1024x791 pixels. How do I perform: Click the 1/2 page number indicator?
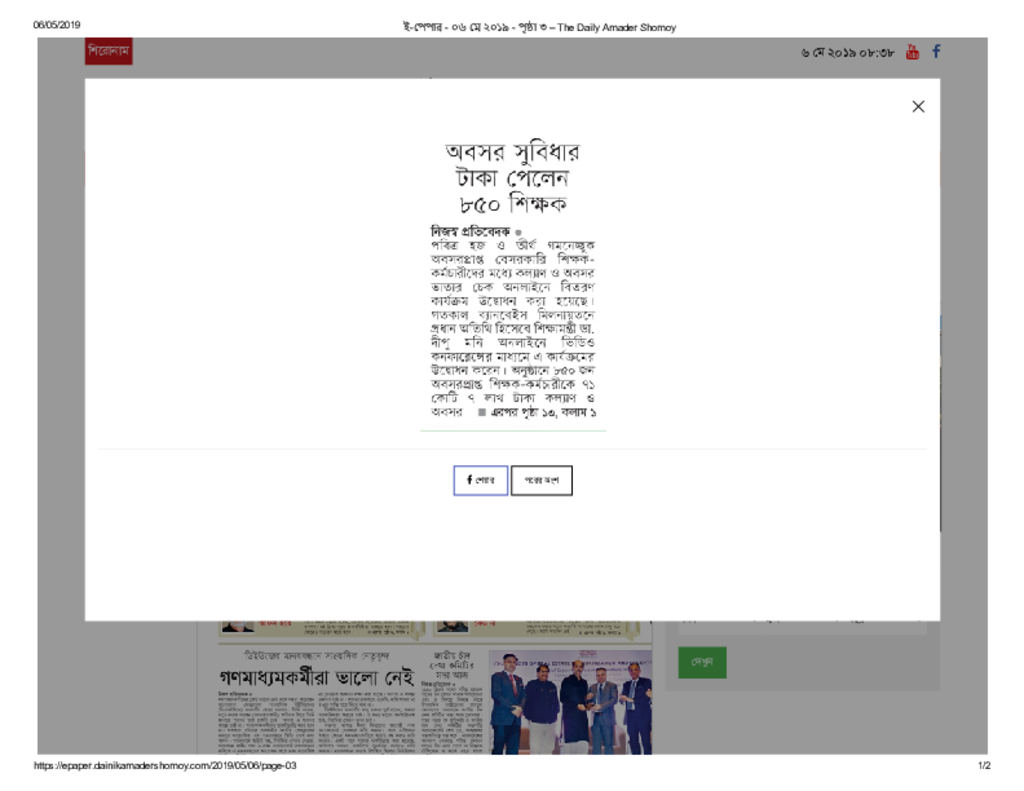(x=983, y=766)
